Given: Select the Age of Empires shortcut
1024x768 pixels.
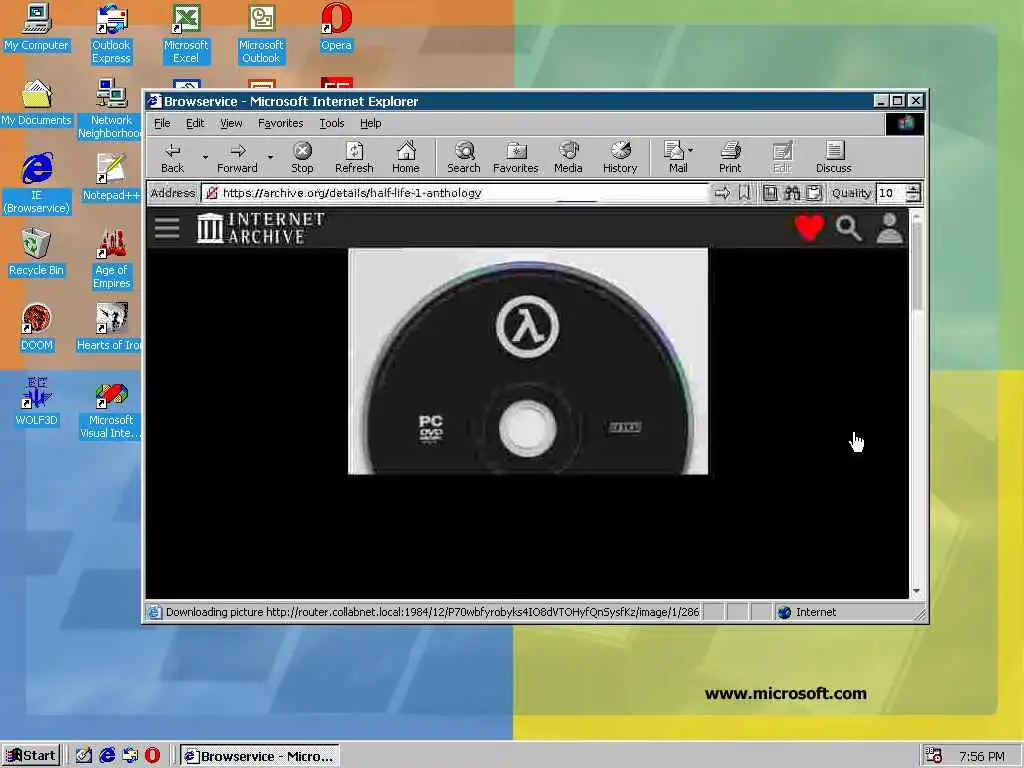Looking at the screenshot, I should pyautogui.click(x=111, y=259).
